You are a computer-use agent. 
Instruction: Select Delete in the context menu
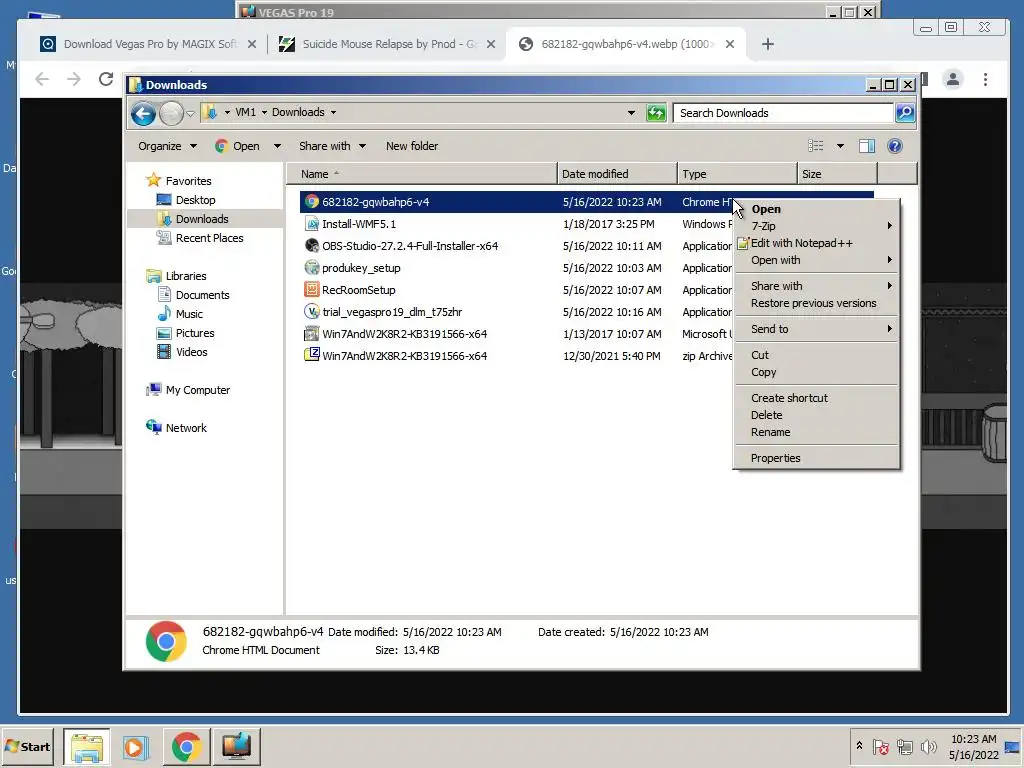(x=816, y=415)
